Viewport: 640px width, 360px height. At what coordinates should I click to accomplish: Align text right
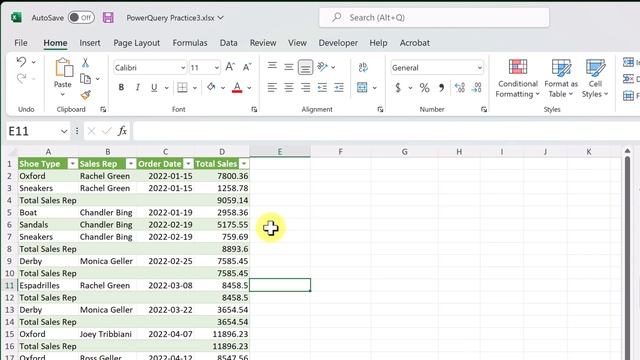click(305, 87)
